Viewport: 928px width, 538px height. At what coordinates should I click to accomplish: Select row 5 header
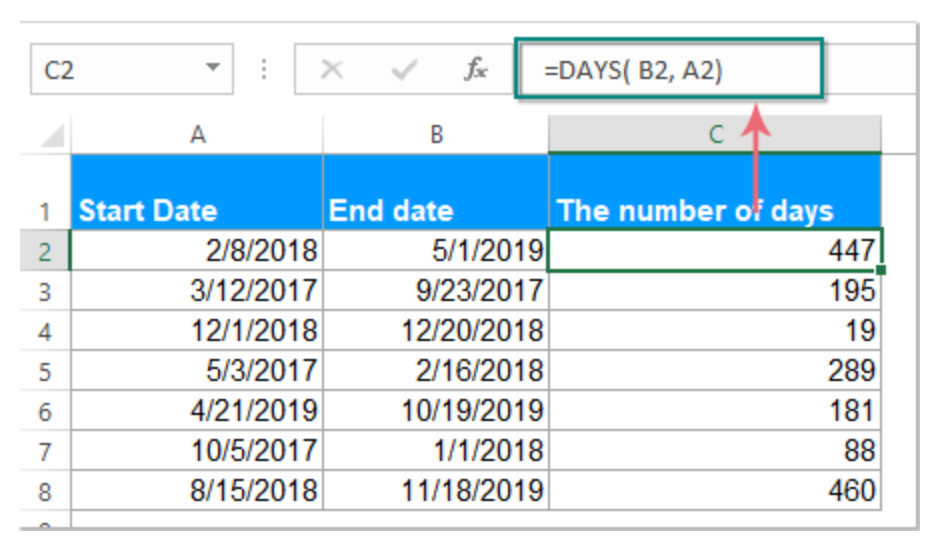coord(45,369)
